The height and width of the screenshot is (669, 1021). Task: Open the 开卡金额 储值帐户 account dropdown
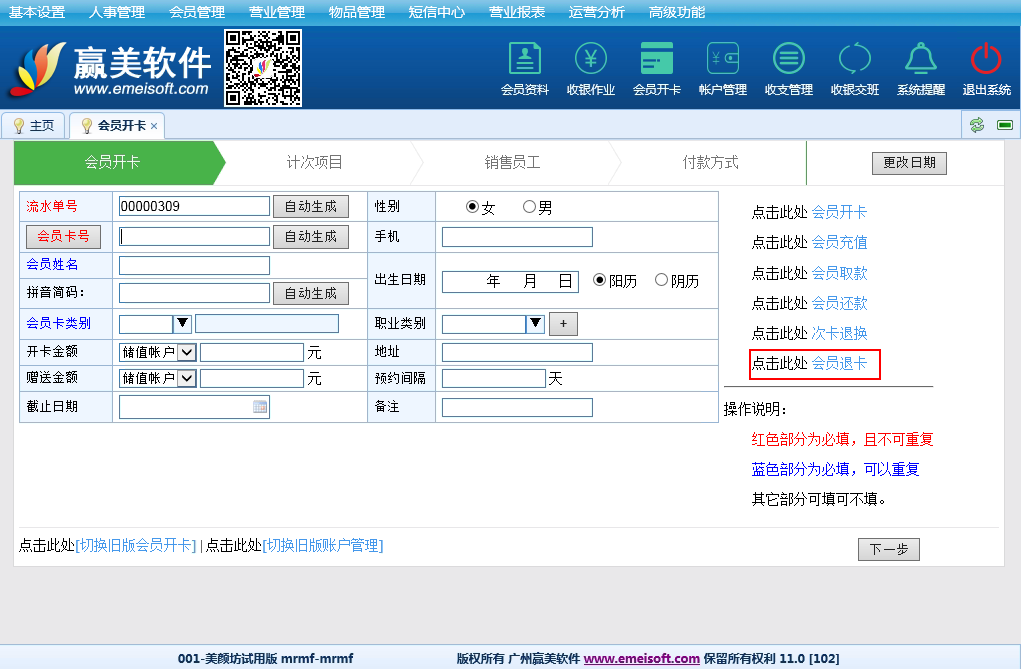[x=186, y=352]
